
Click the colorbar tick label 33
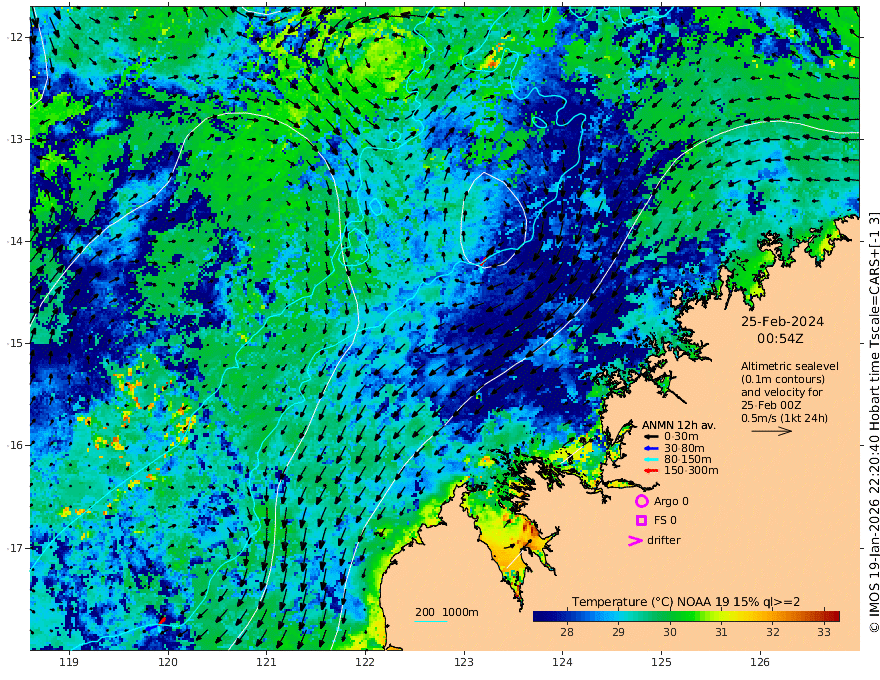tap(823, 632)
